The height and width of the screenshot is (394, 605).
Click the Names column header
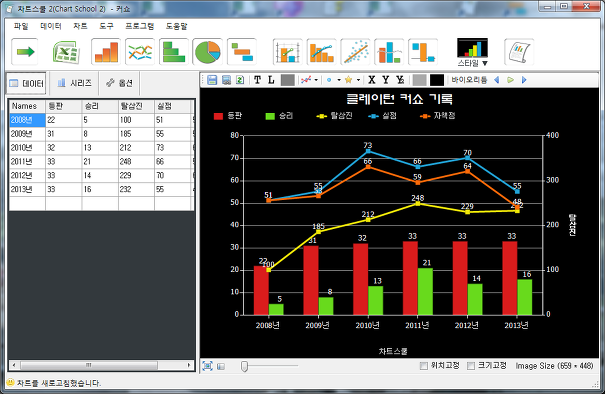[x=27, y=106]
